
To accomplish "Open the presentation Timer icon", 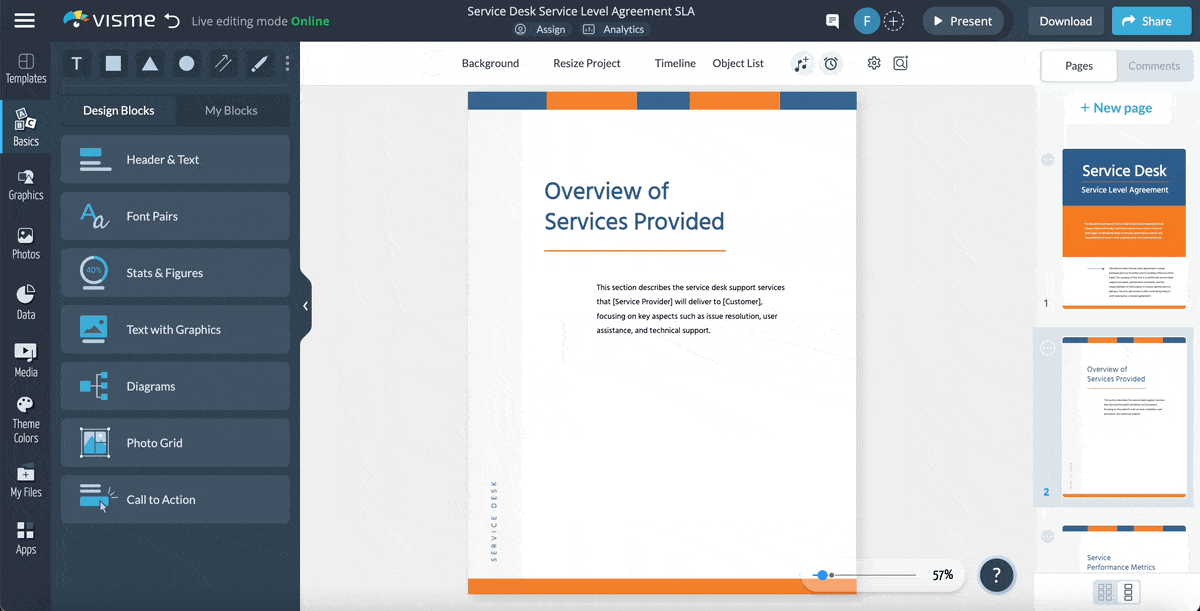I will (x=831, y=63).
